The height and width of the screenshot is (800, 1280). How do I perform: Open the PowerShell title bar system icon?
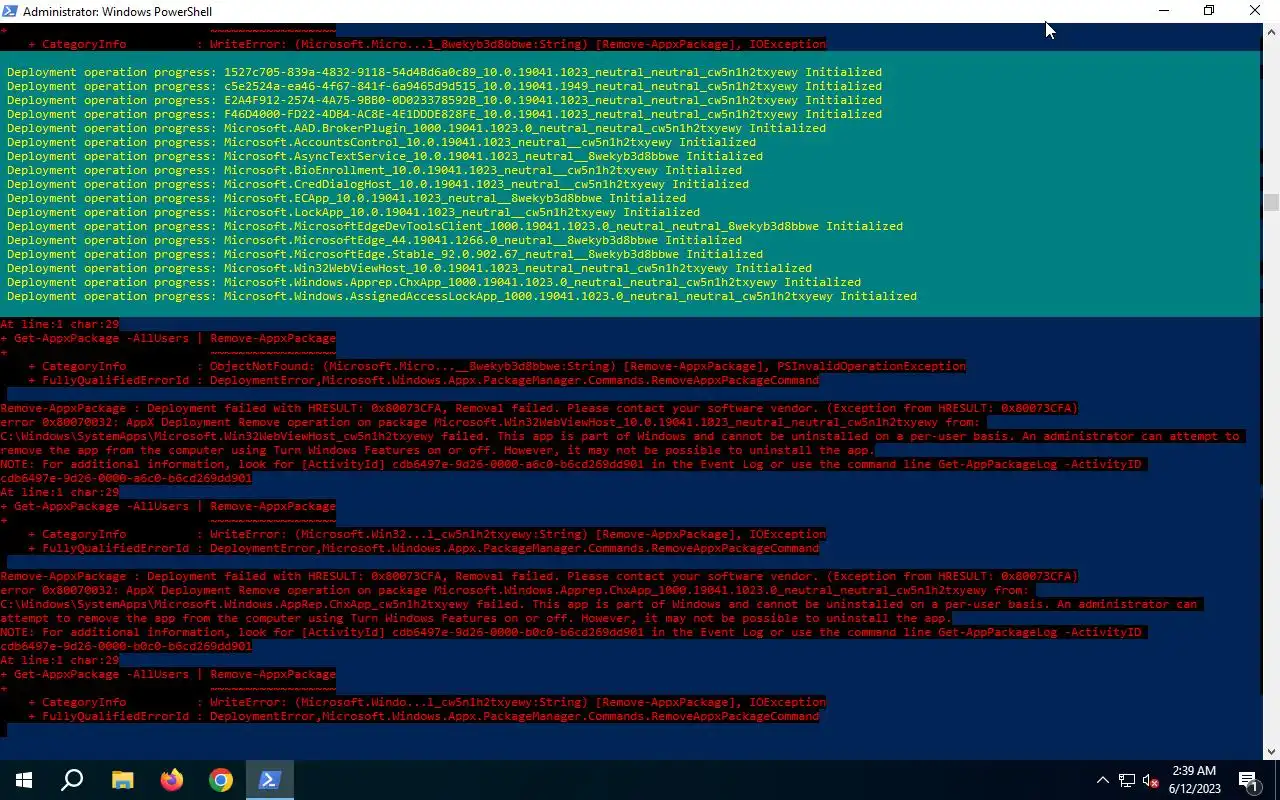click(10, 11)
